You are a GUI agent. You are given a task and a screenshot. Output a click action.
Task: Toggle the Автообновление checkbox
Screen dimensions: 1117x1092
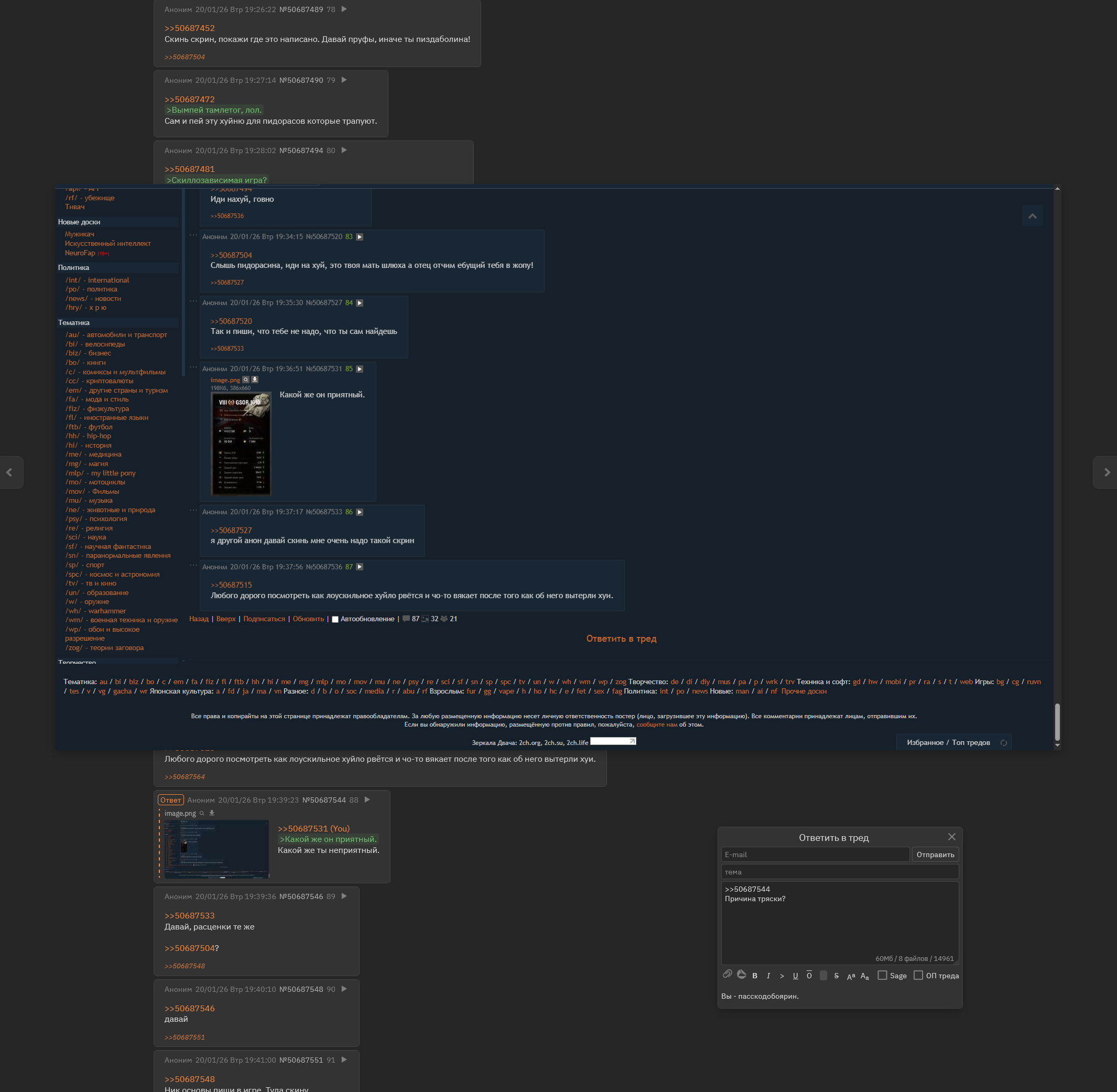click(335, 620)
